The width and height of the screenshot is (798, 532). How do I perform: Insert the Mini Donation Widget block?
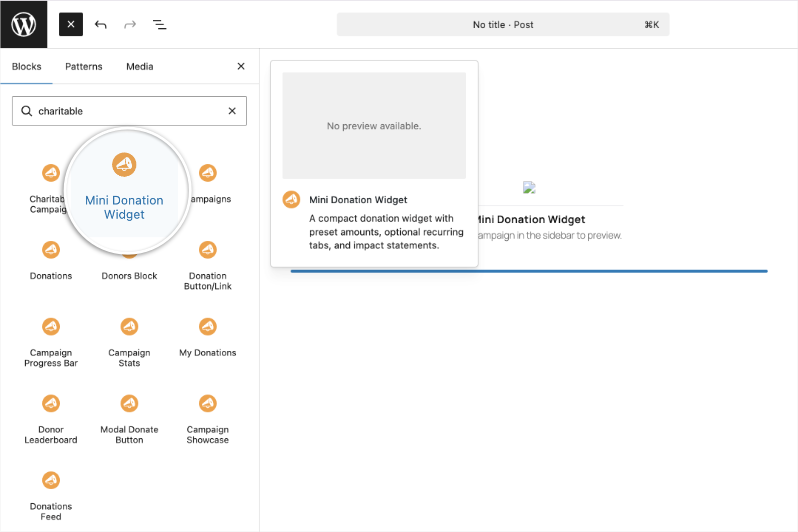pyautogui.click(x=124, y=188)
